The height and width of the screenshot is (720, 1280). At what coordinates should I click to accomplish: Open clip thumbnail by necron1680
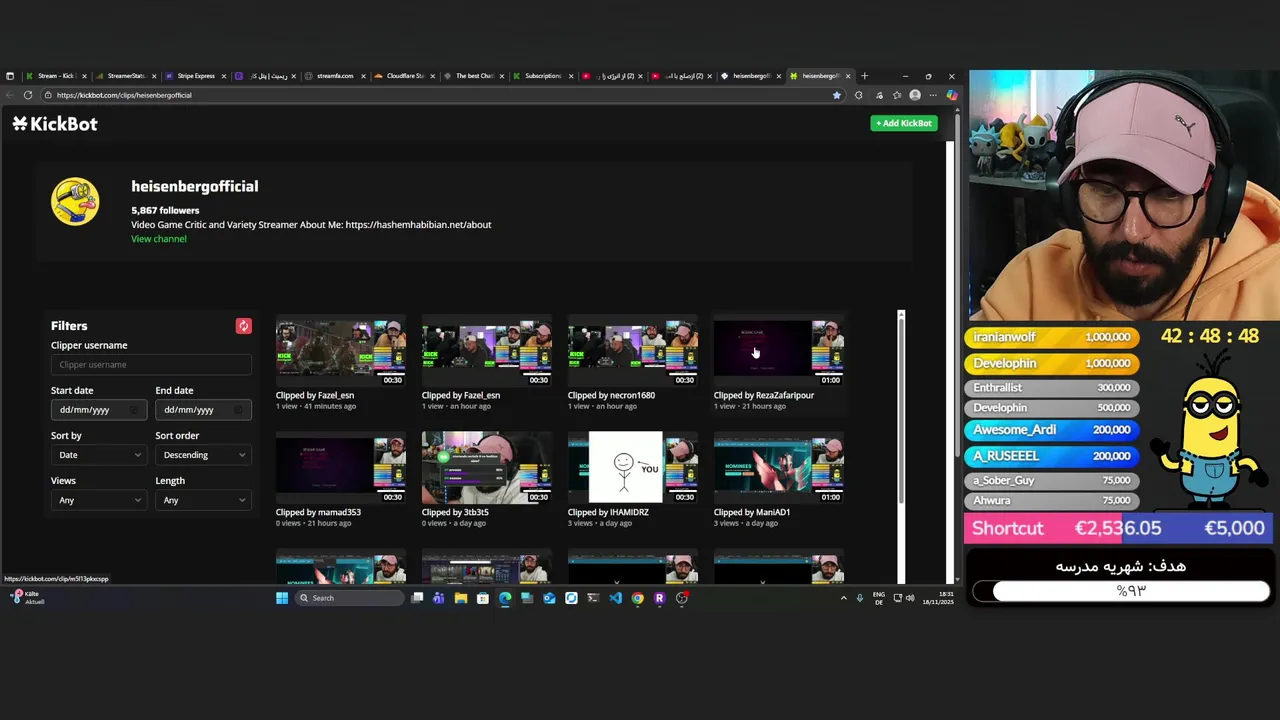632,352
